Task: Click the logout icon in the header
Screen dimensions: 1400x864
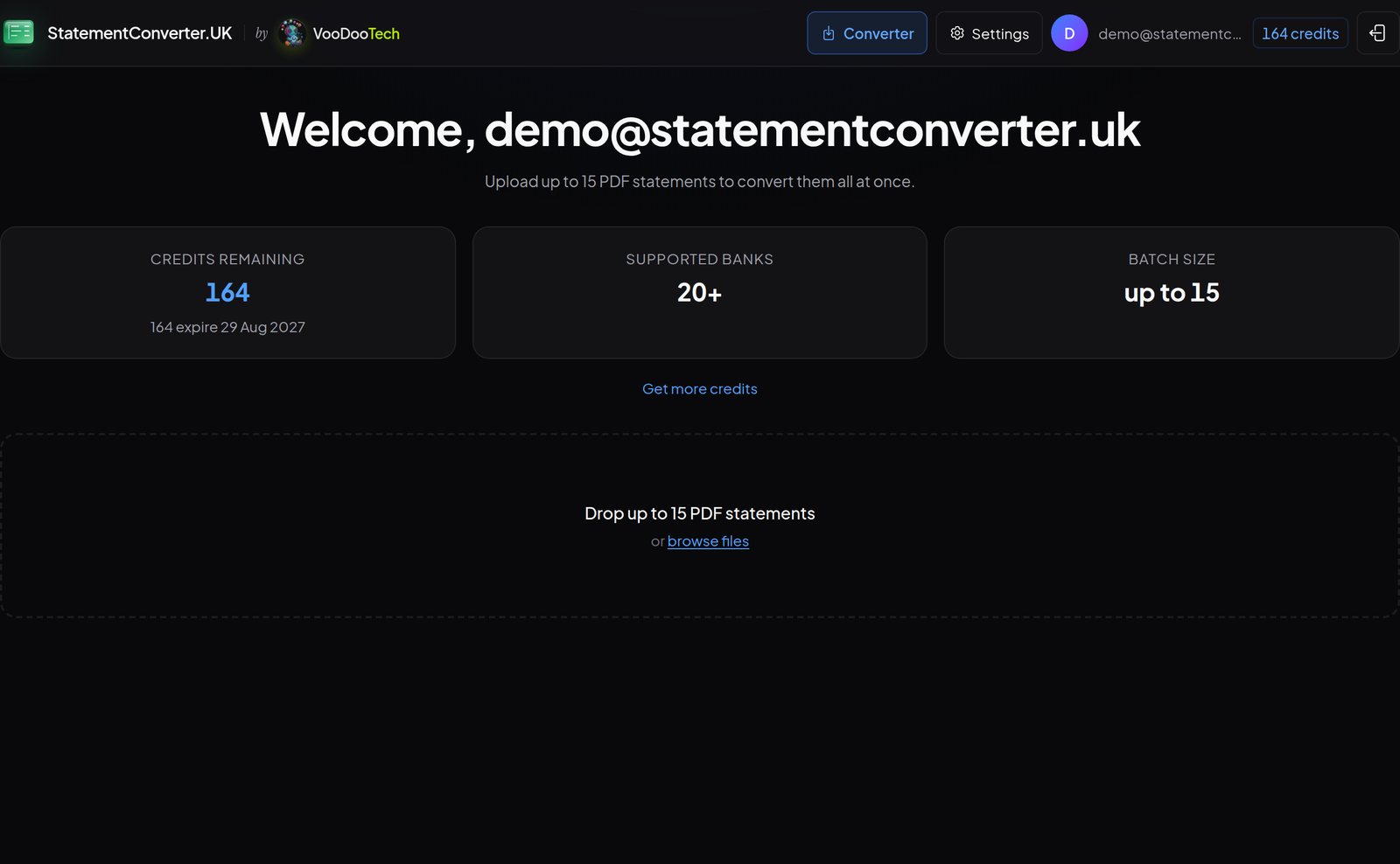Action: tap(1377, 33)
